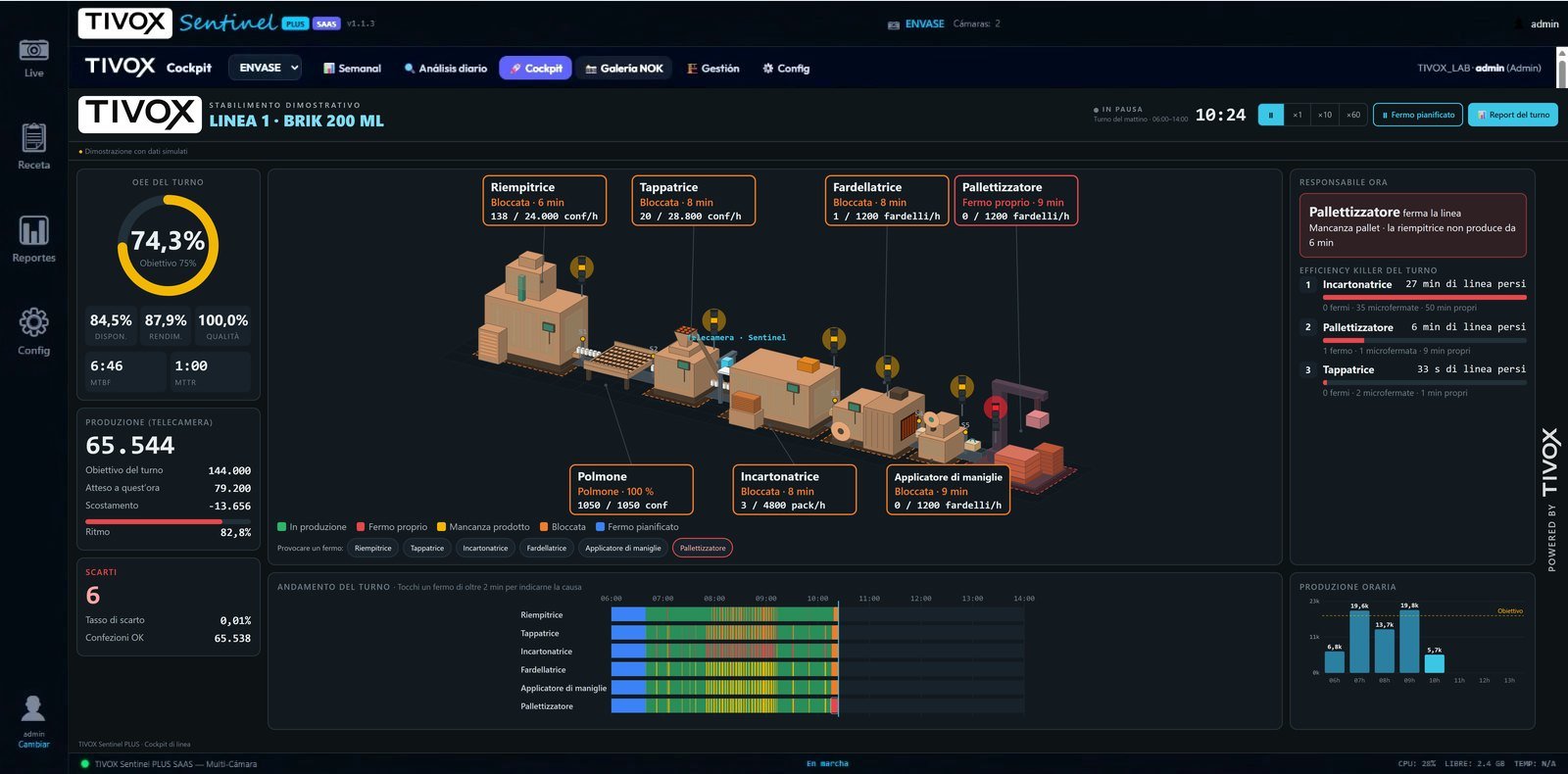1568x774 pixels.
Task: Toggle the highlighted Pallettizzatore stop chip
Action: [x=703, y=549]
